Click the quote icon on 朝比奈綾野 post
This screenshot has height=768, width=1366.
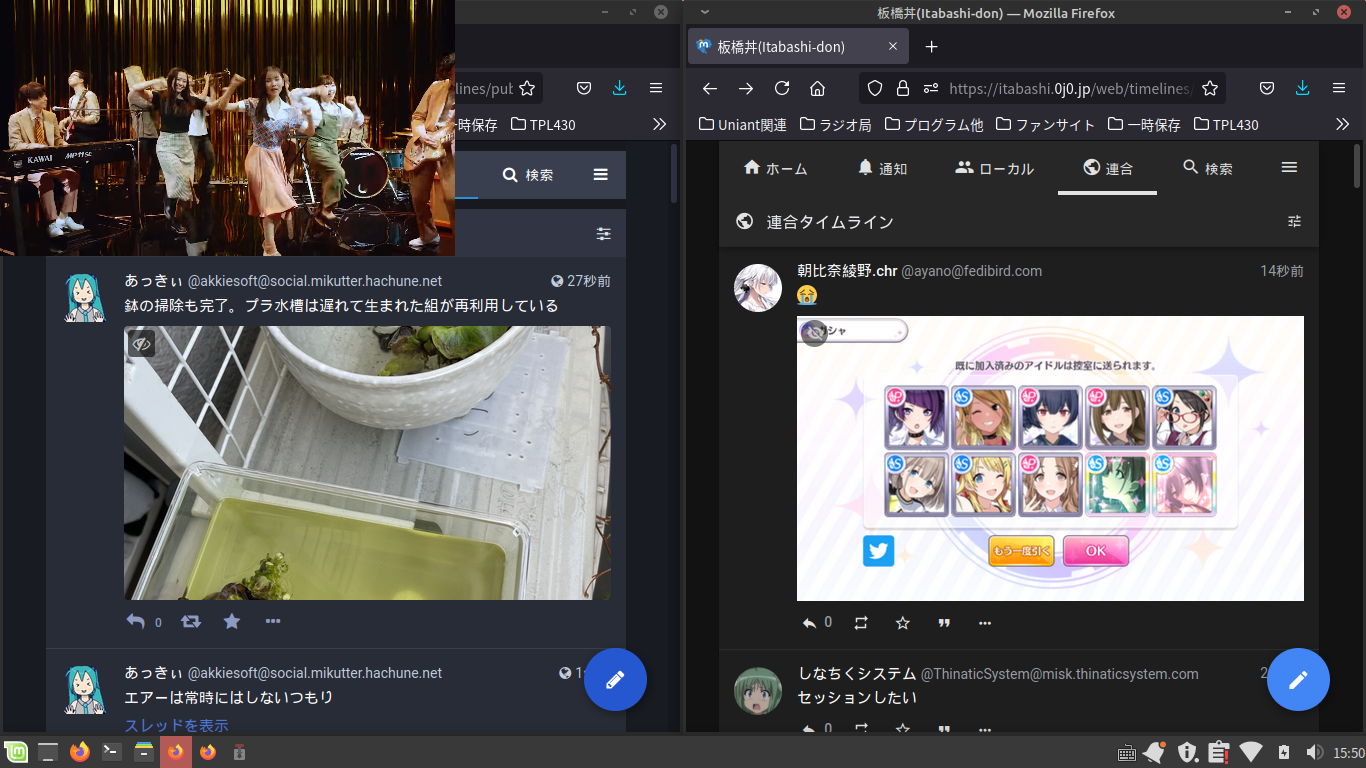pos(944,623)
